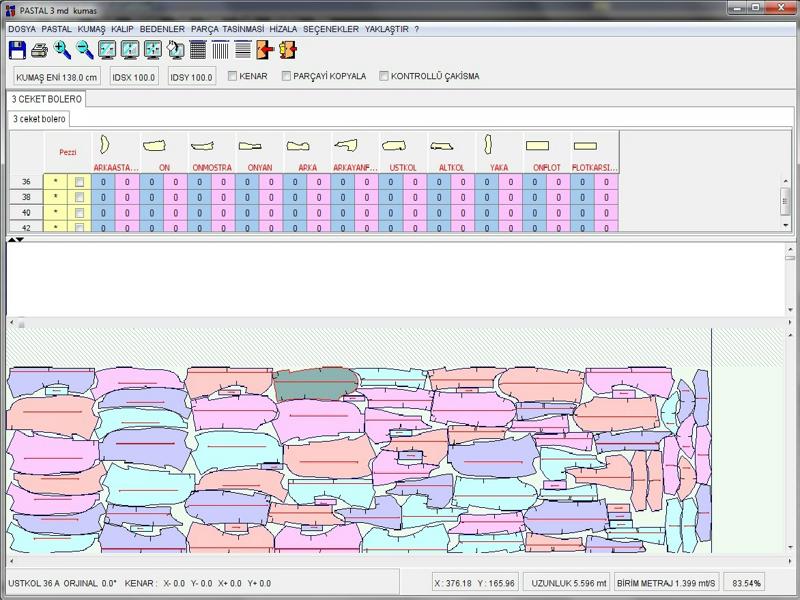Click the FLOTKARSI rectangle piece thumbnail
The image size is (800, 600).
tap(585, 146)
